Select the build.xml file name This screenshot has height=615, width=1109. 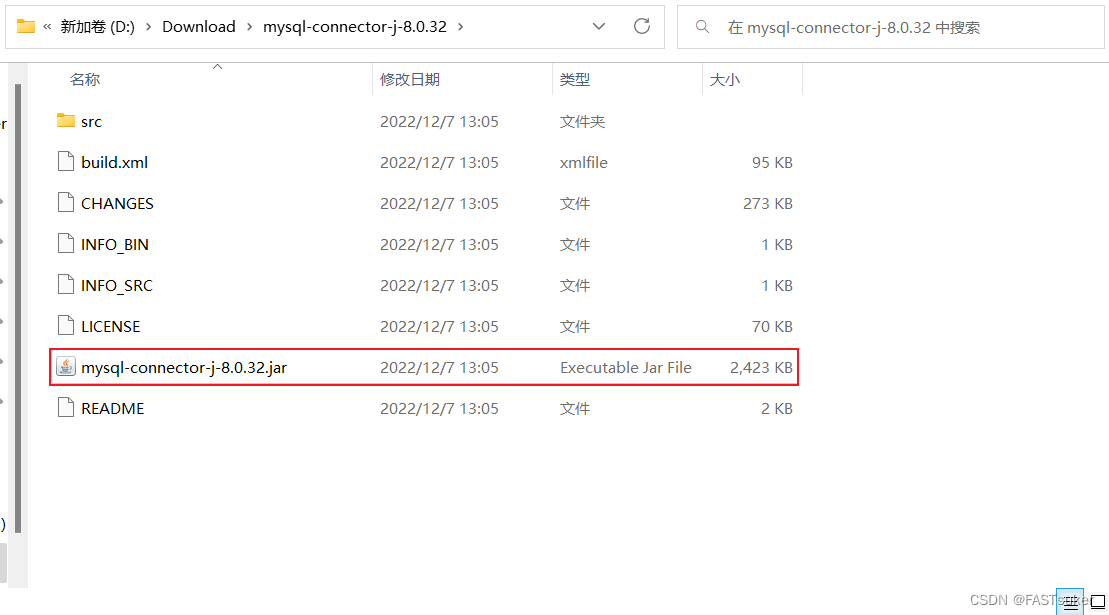(x=115, y=163)
